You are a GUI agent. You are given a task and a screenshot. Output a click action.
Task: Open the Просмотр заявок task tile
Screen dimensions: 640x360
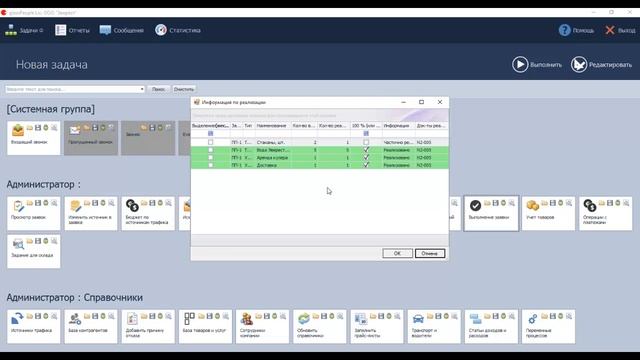[33, 213]
